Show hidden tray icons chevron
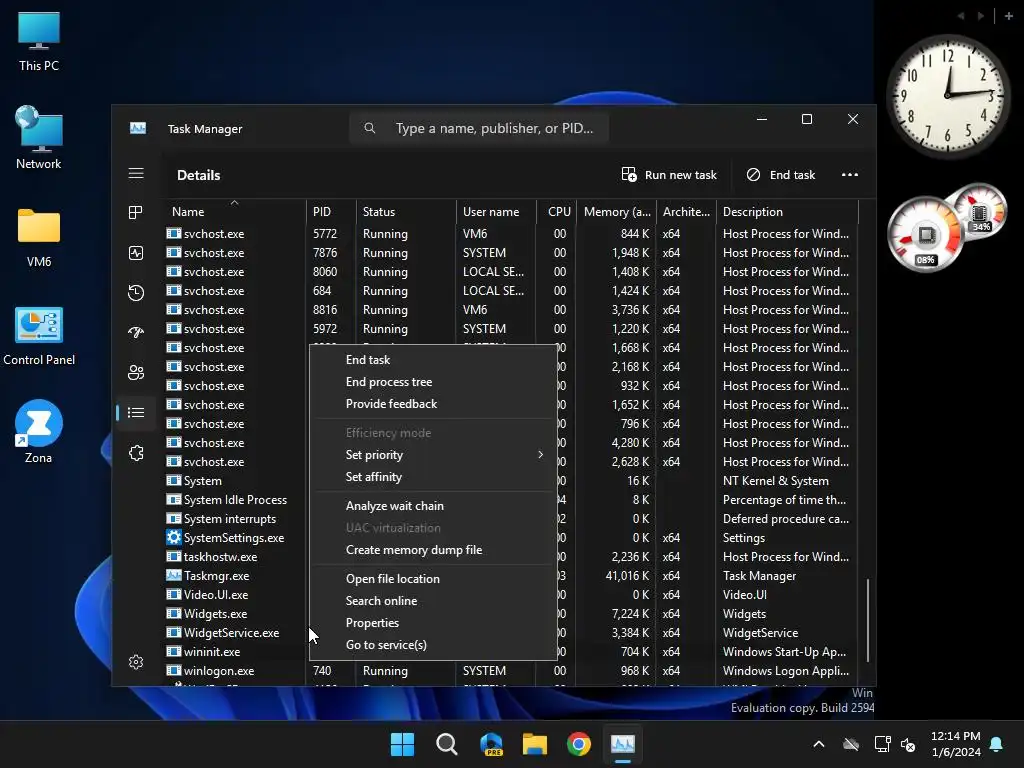 [818, 744]
